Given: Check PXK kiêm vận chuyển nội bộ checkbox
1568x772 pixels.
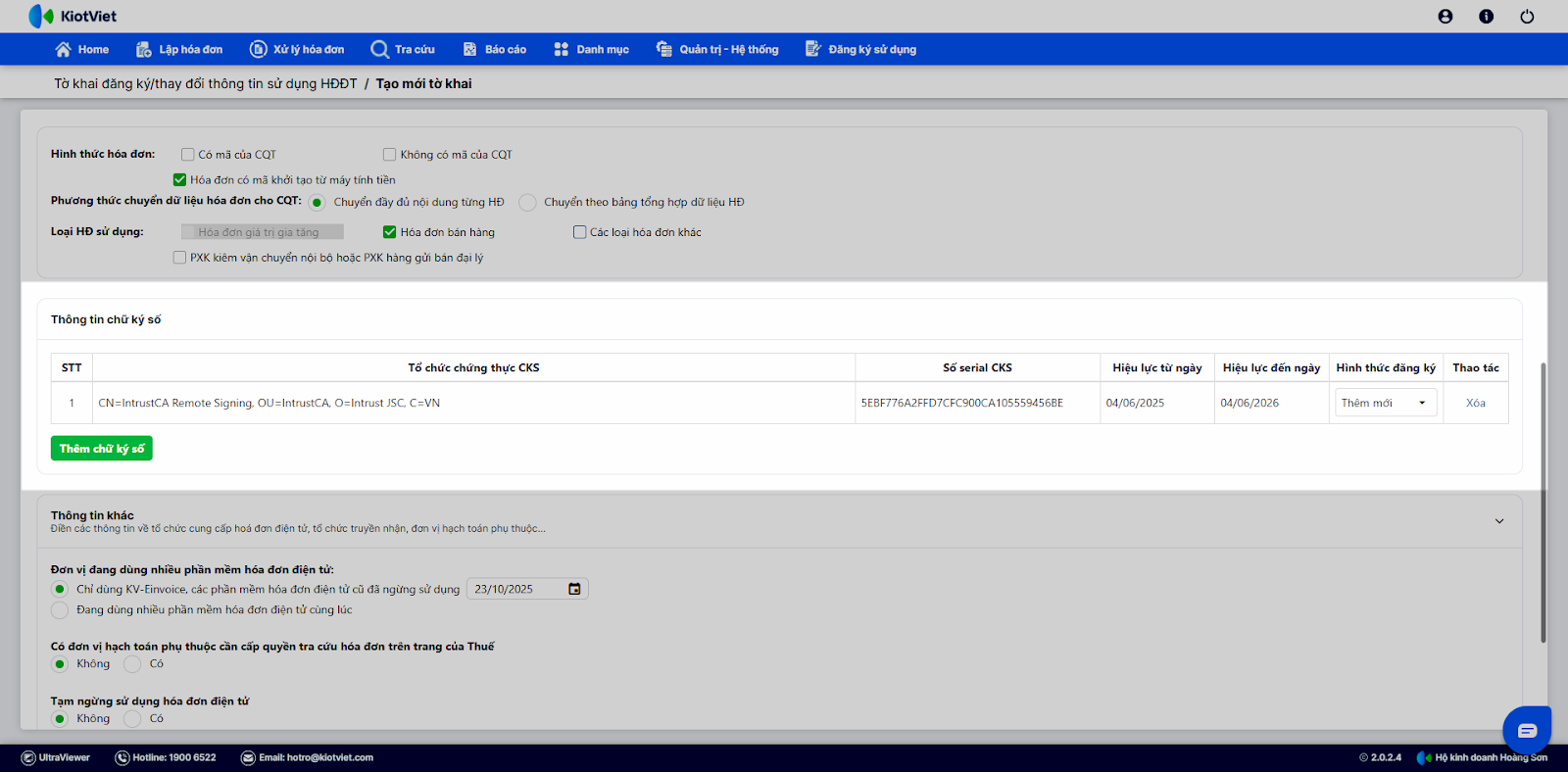Looking at the screenshot, I should (179, 258).
